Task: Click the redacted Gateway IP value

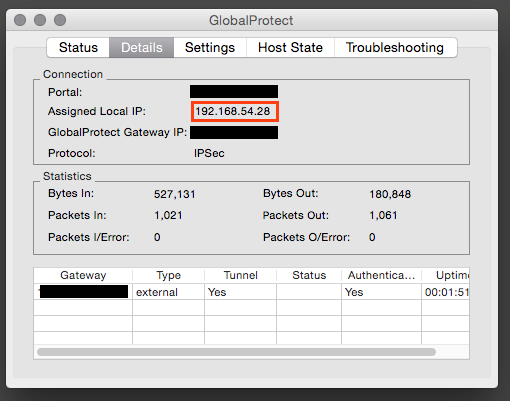Action: coord(234,132)
